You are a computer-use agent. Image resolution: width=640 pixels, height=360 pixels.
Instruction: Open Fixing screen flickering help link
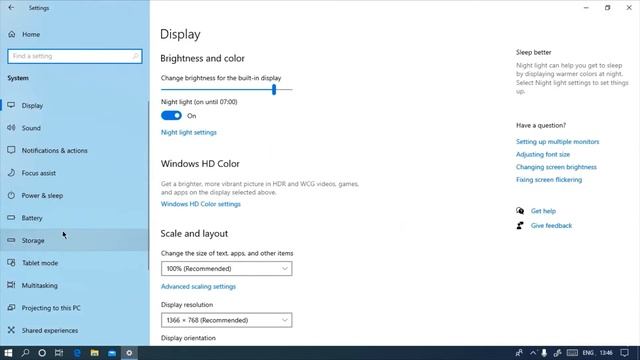(549, 180)
